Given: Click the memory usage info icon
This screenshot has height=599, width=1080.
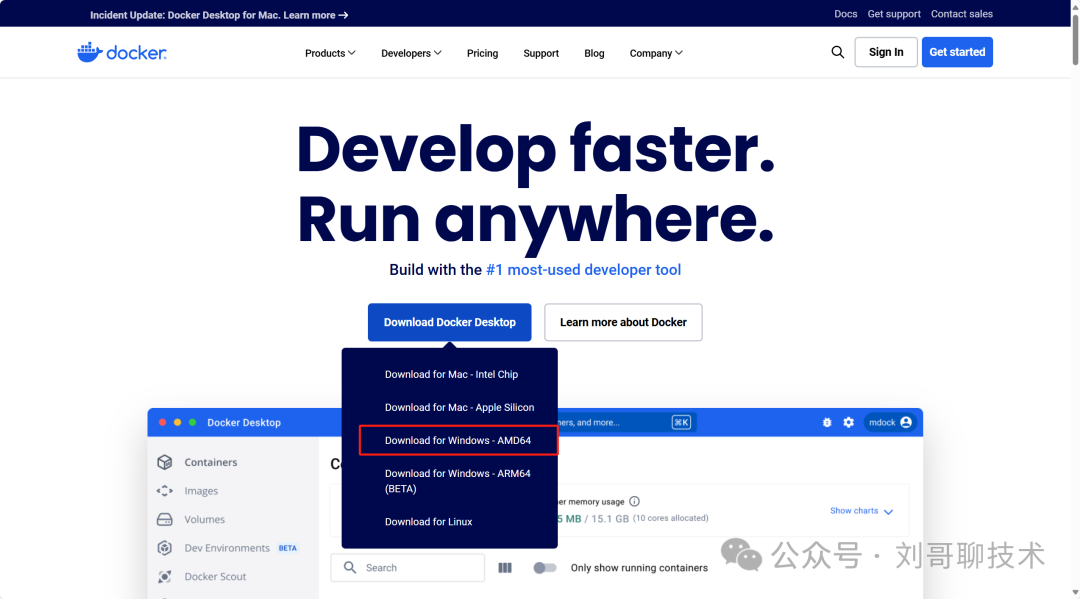Looking at the screenshot, I should [634, 501].
